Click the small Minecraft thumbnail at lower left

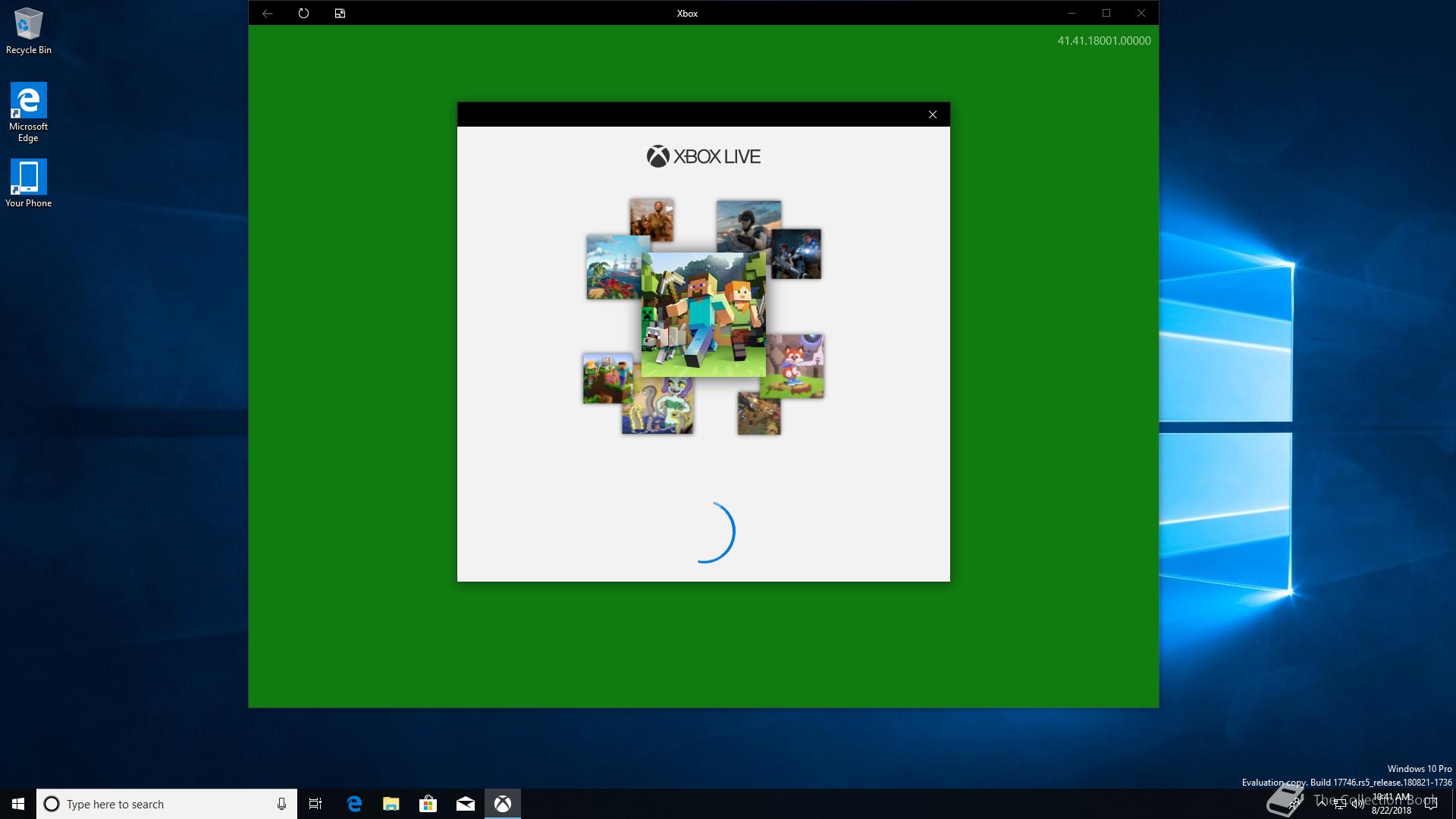click(x=607, y=378)
